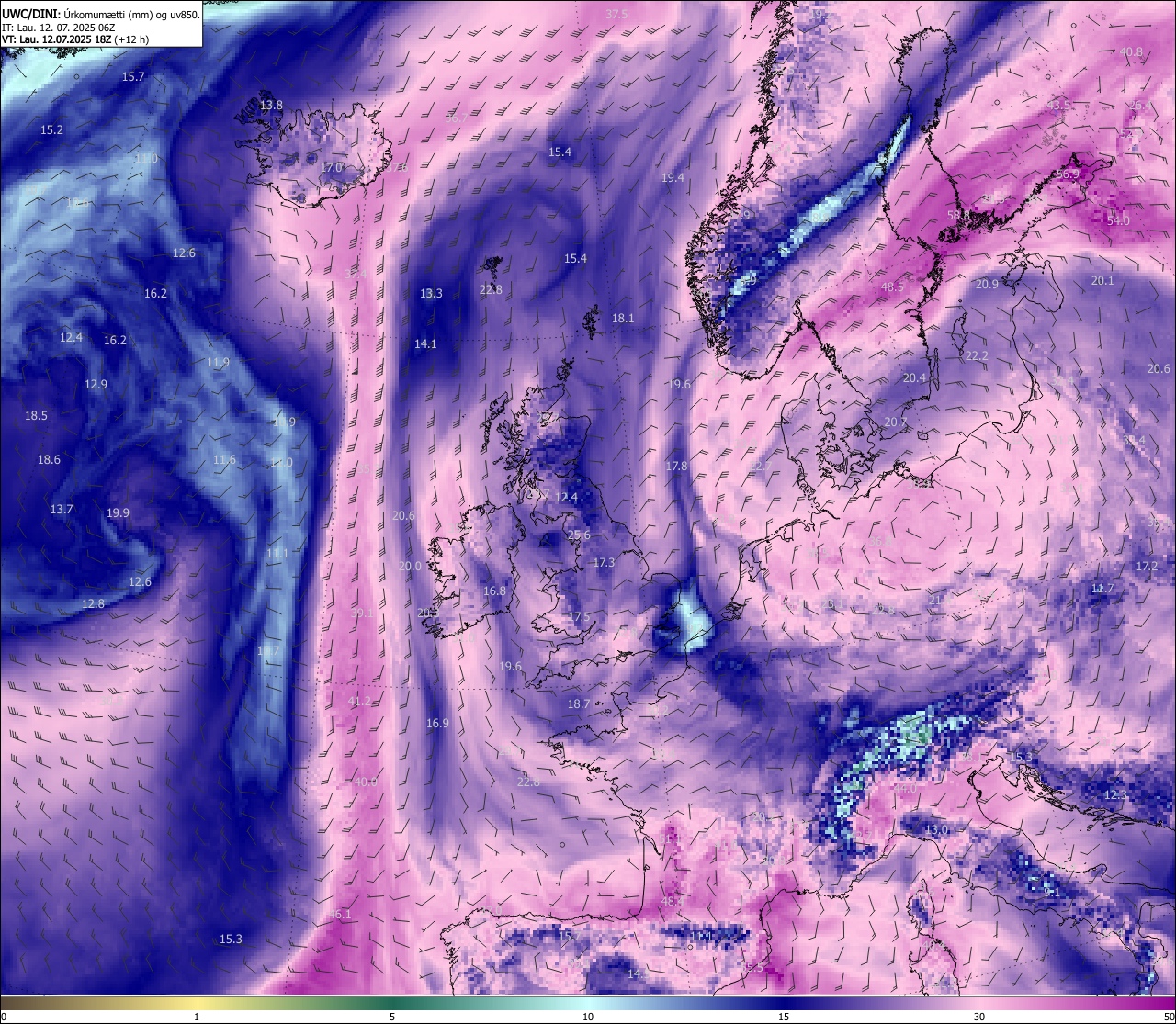Click the 17.3 value label
This screenshot has width=1176, height=1024.
pyautogui.click(x=604, y=563)
